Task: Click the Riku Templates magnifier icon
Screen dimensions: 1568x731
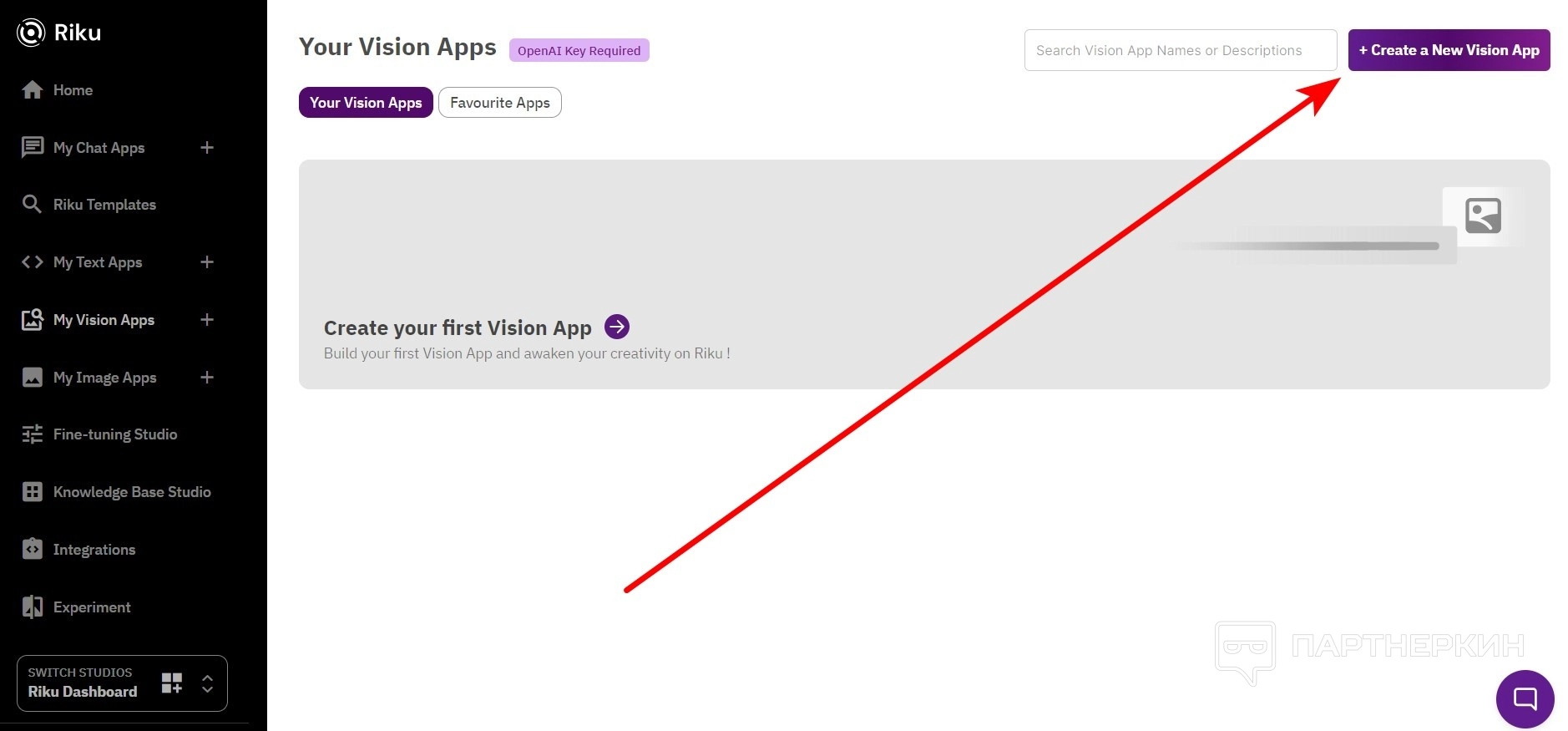Action: pyautogui.click(x=32, y=205)
